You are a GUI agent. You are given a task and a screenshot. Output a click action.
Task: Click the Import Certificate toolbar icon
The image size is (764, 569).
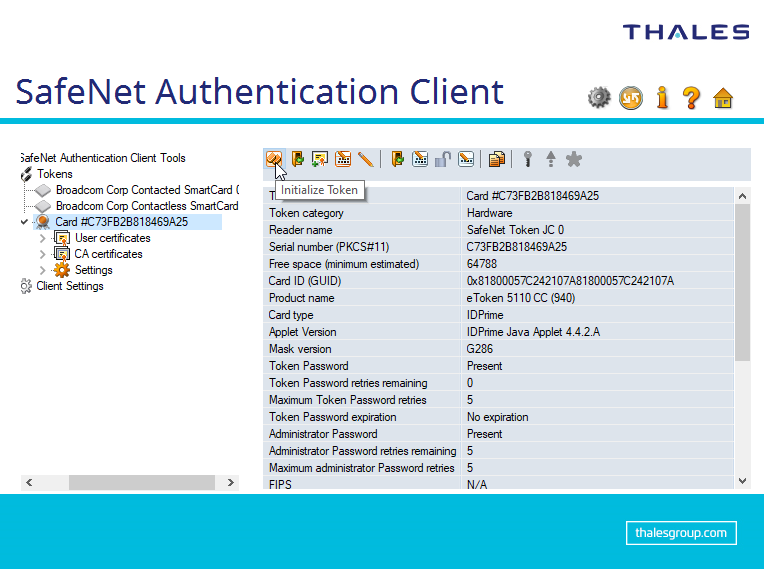pos(320,159)
